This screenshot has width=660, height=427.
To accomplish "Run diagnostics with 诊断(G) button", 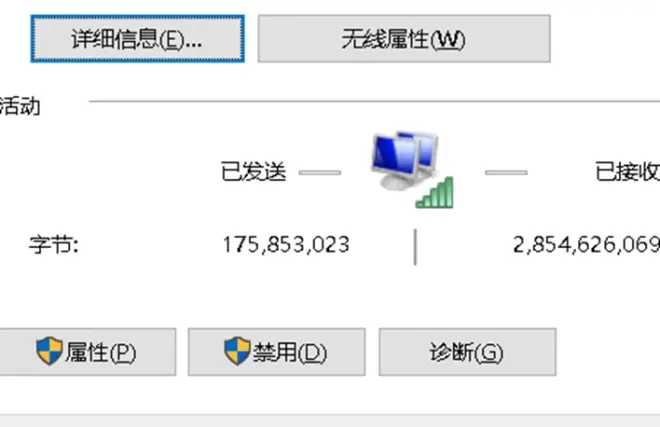I will click(468, 352).
